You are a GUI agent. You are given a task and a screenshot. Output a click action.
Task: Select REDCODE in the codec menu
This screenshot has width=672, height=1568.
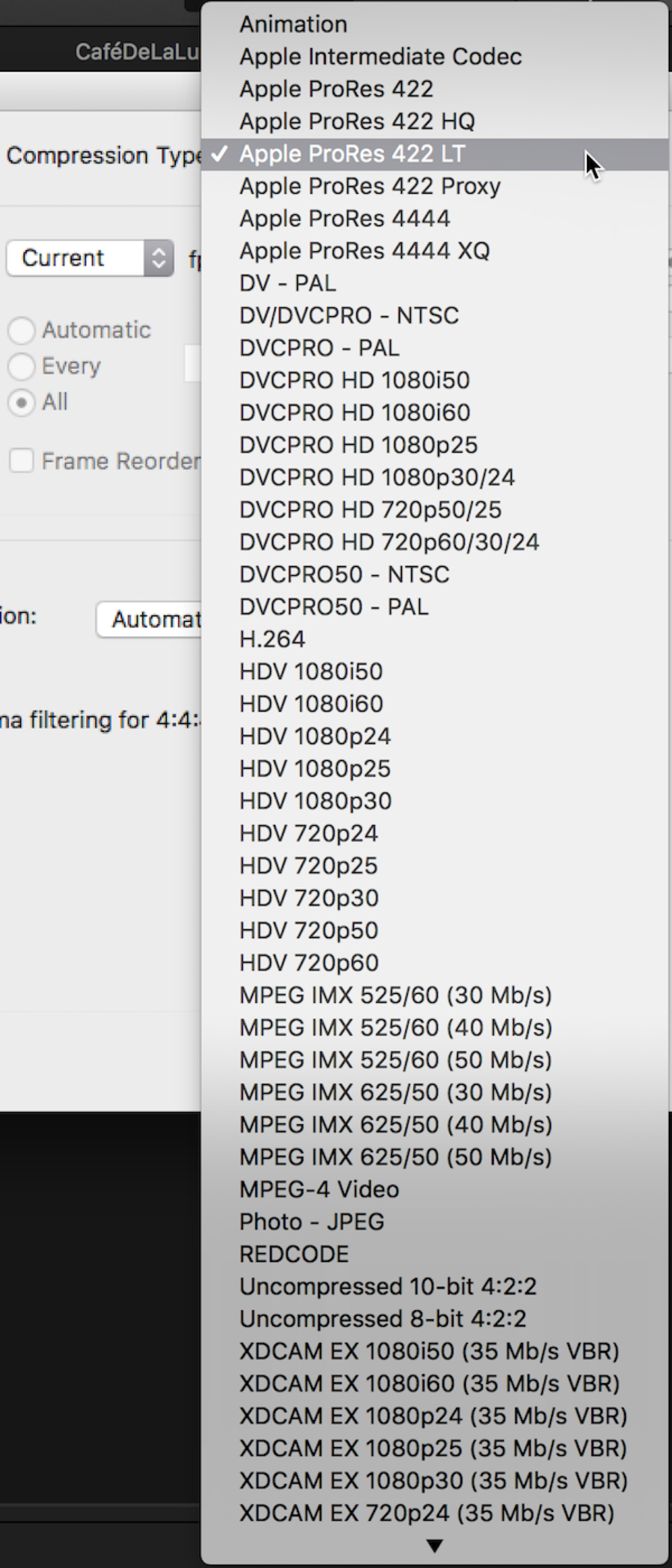[294, 1254]
